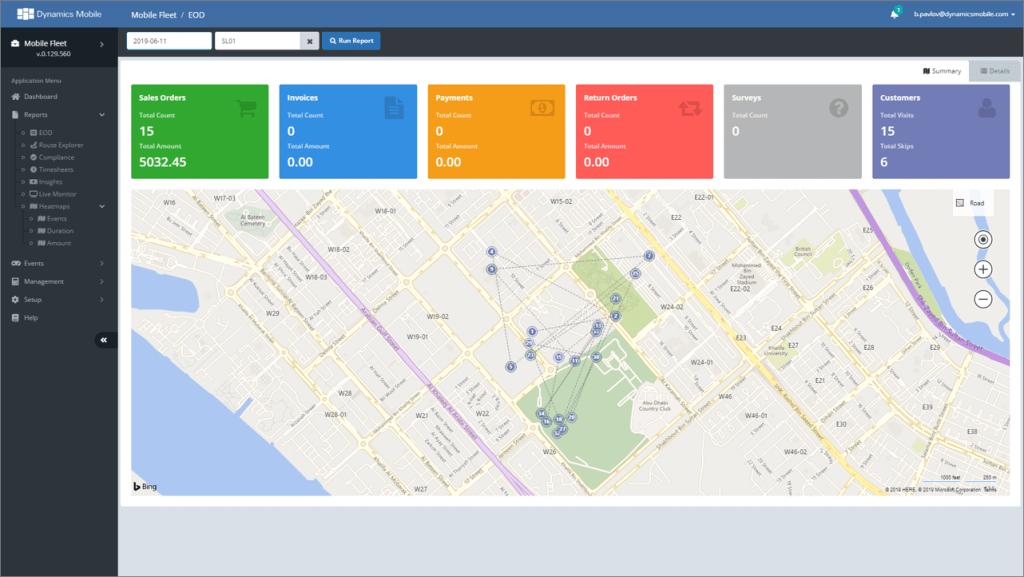Click the Mobile Fleet briefcase icon

pyautogui.click(x=15, y=43)
